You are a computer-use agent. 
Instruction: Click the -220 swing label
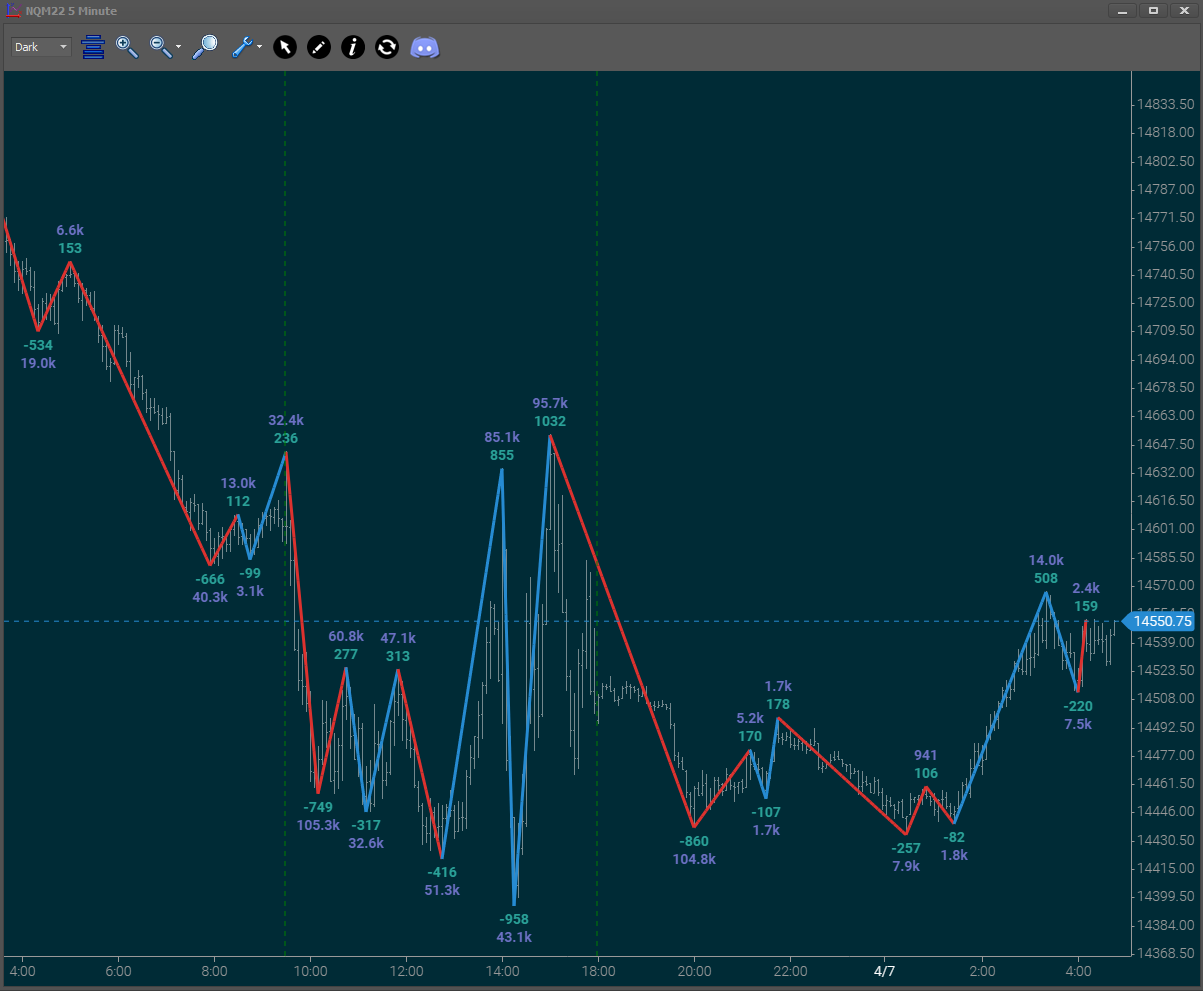1078,706
